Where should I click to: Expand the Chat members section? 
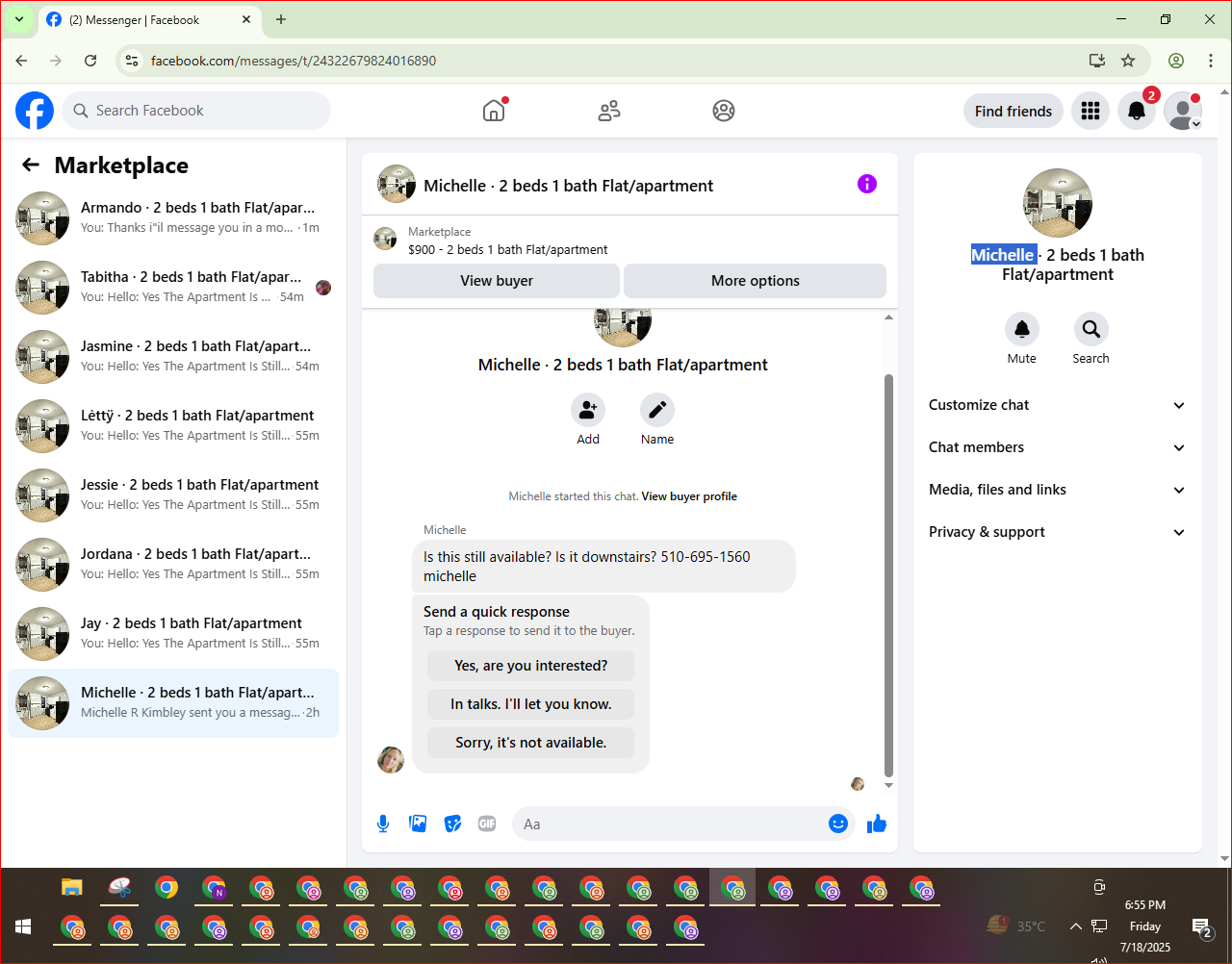[x=1058, y=447]
